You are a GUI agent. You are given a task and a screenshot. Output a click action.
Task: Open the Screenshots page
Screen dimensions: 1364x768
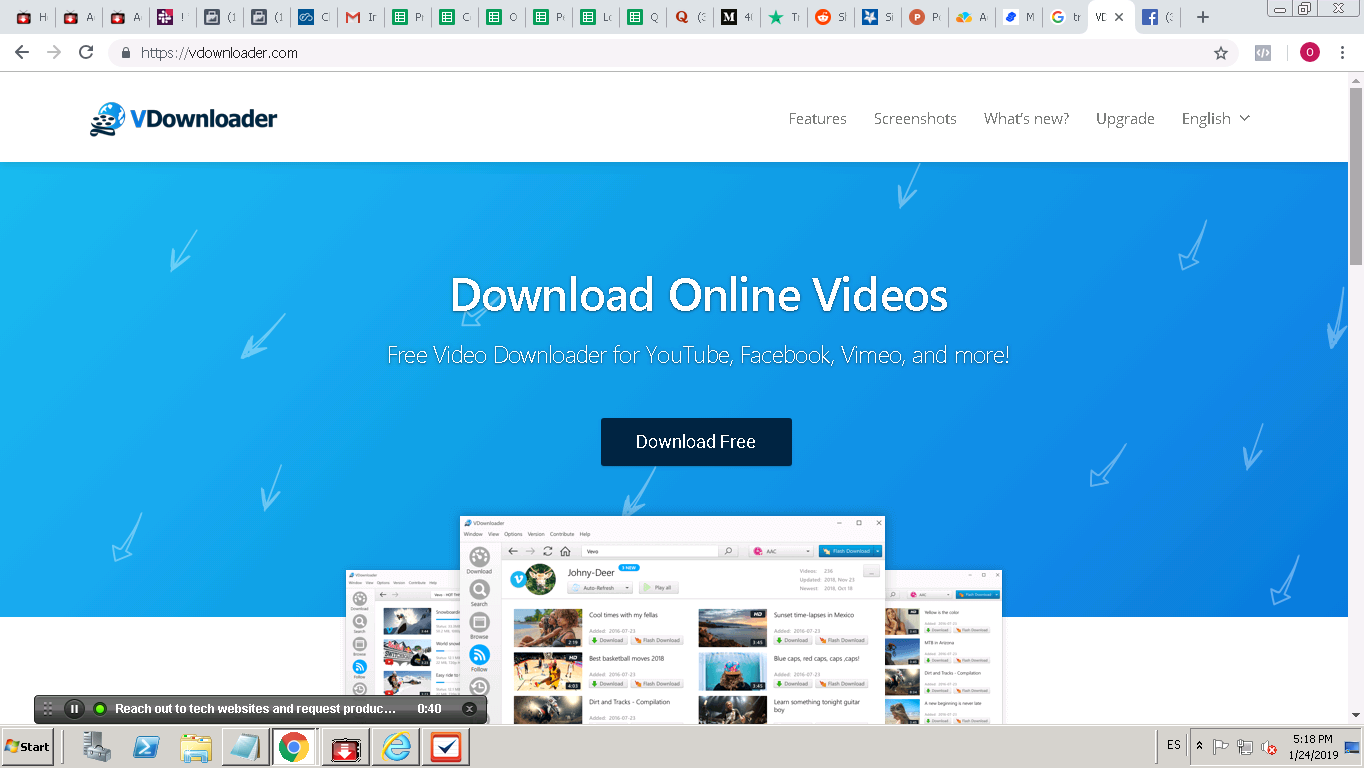point(915,118)
